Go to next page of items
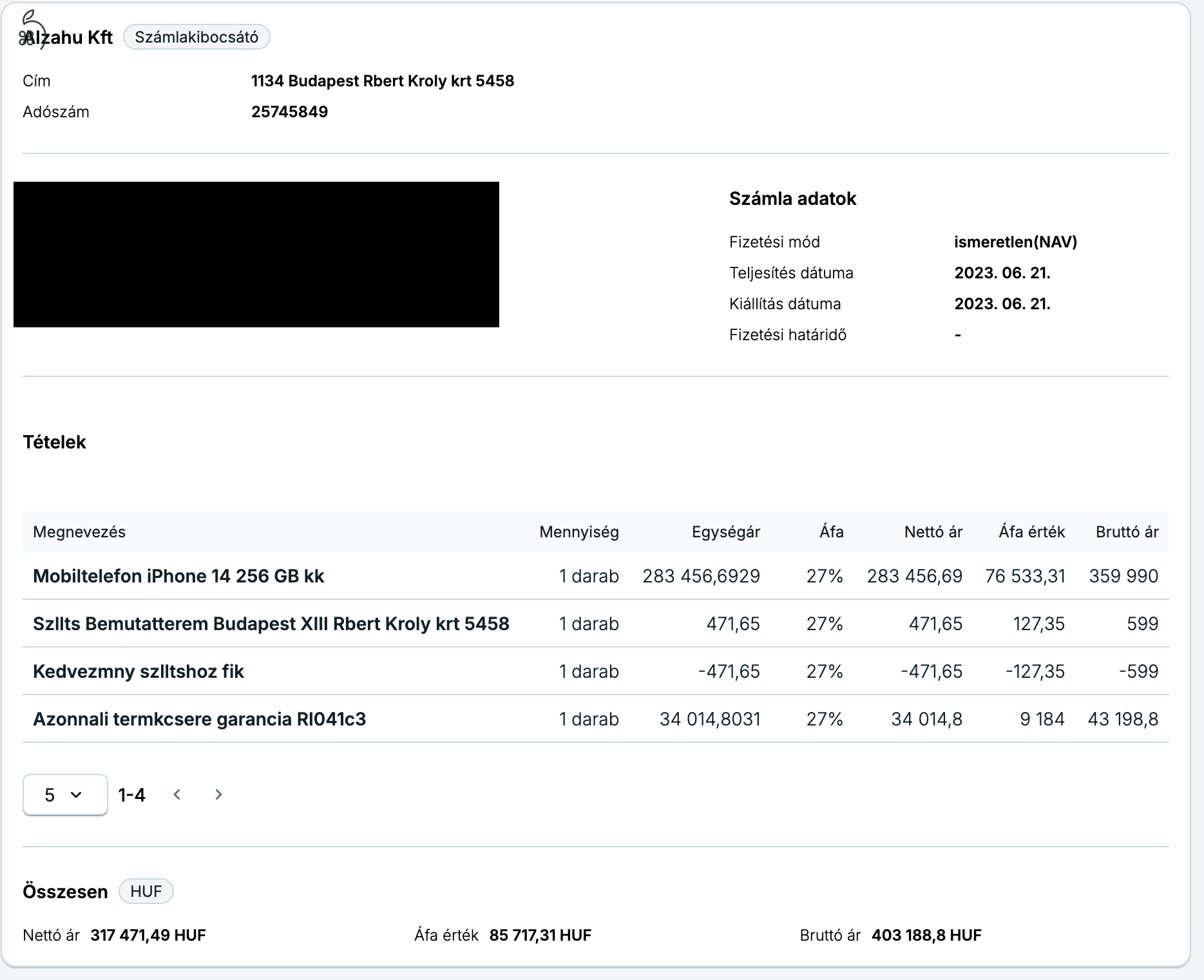 point(218,794)
